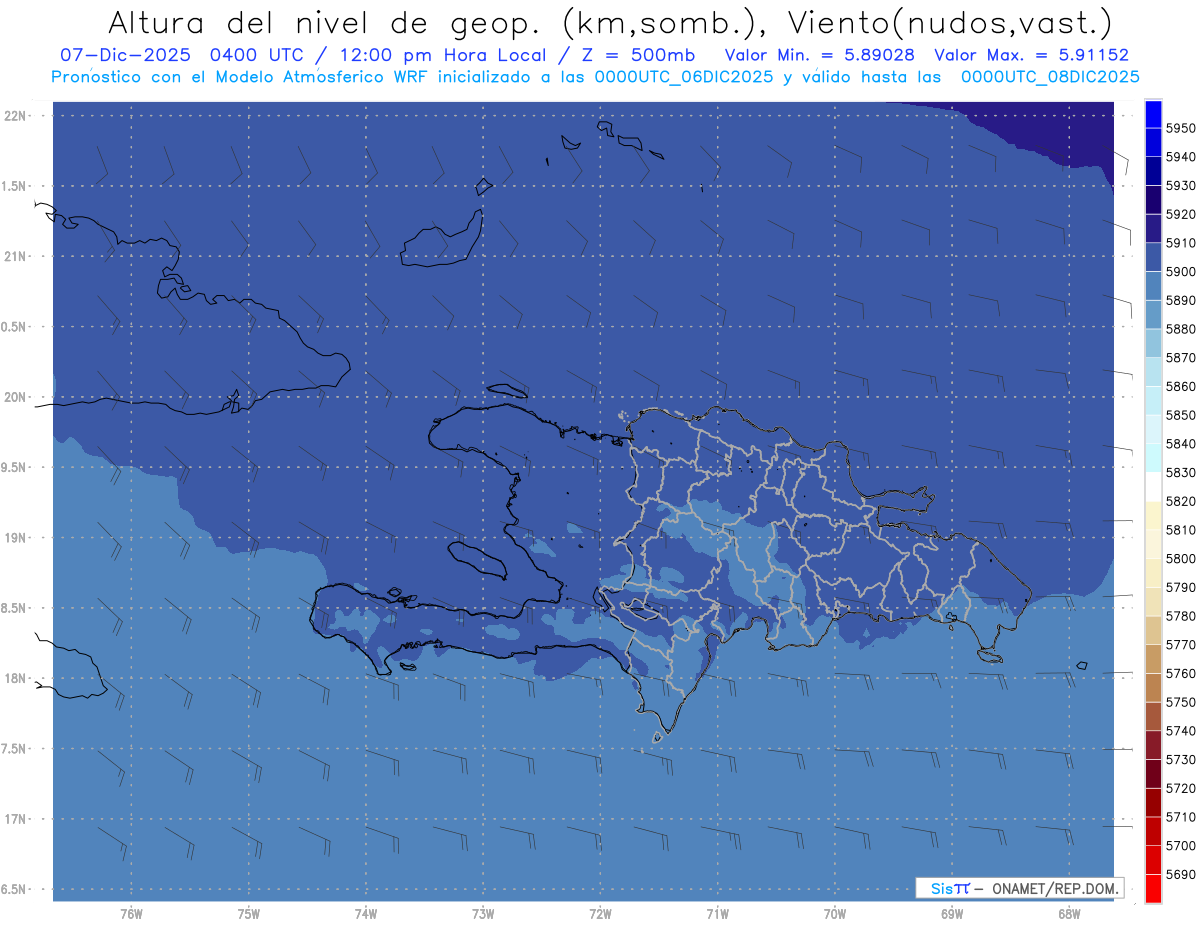Viewport: 1200px width, 927px height.
Task: Click the 5880 legend label
Action: click(1181, 329)
